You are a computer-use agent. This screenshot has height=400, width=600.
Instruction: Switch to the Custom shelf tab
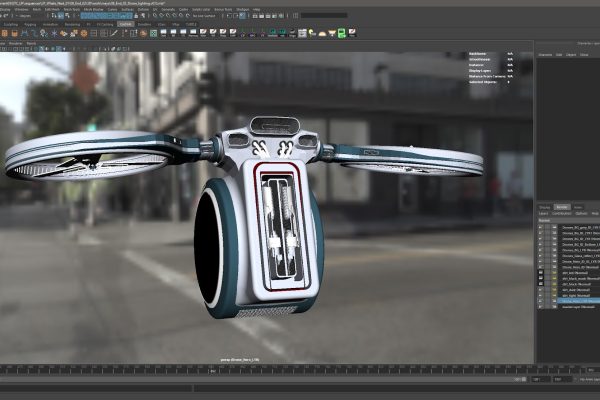point(126,24)
